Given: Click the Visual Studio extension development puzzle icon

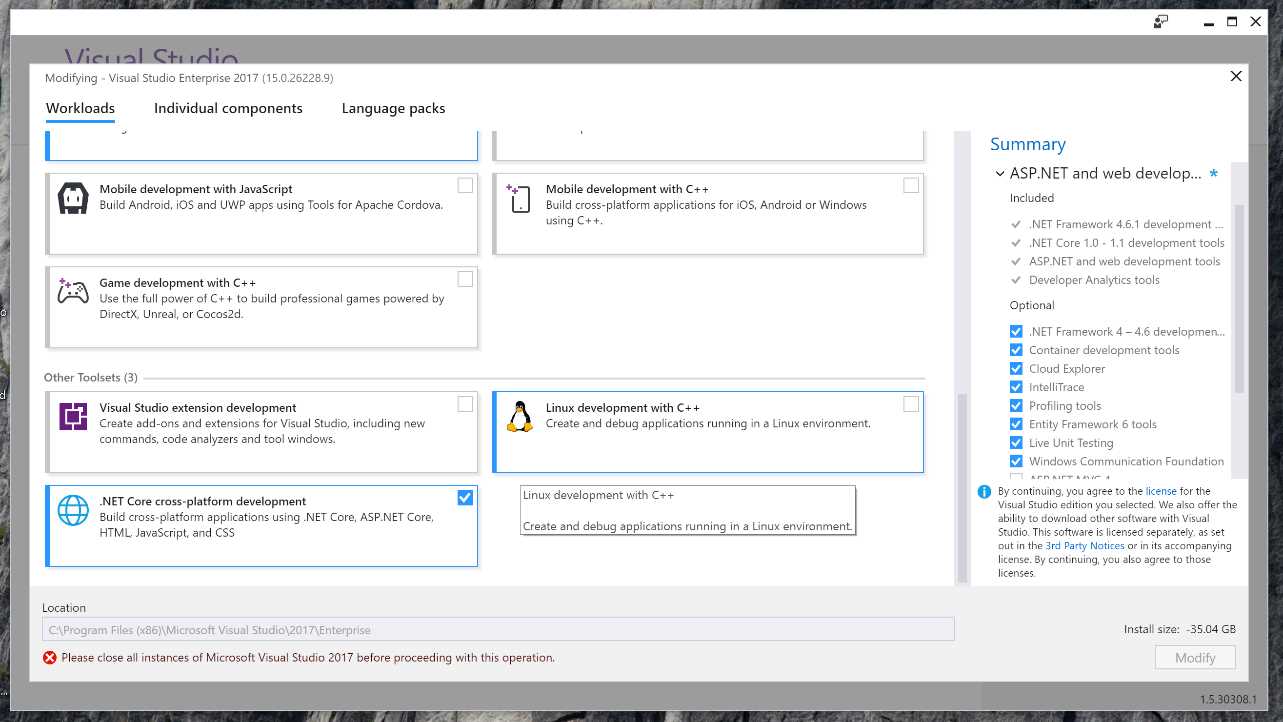Looking at the screenshot, I should click(71, 418).
